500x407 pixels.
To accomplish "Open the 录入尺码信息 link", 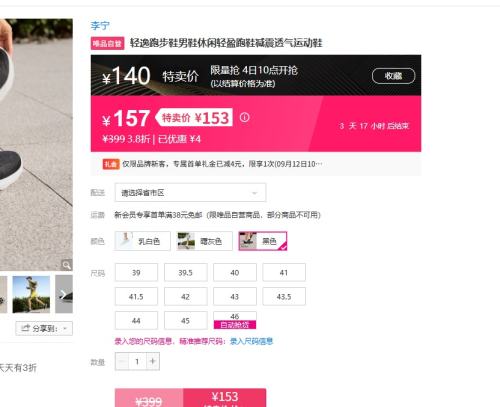I will point(251,341).
